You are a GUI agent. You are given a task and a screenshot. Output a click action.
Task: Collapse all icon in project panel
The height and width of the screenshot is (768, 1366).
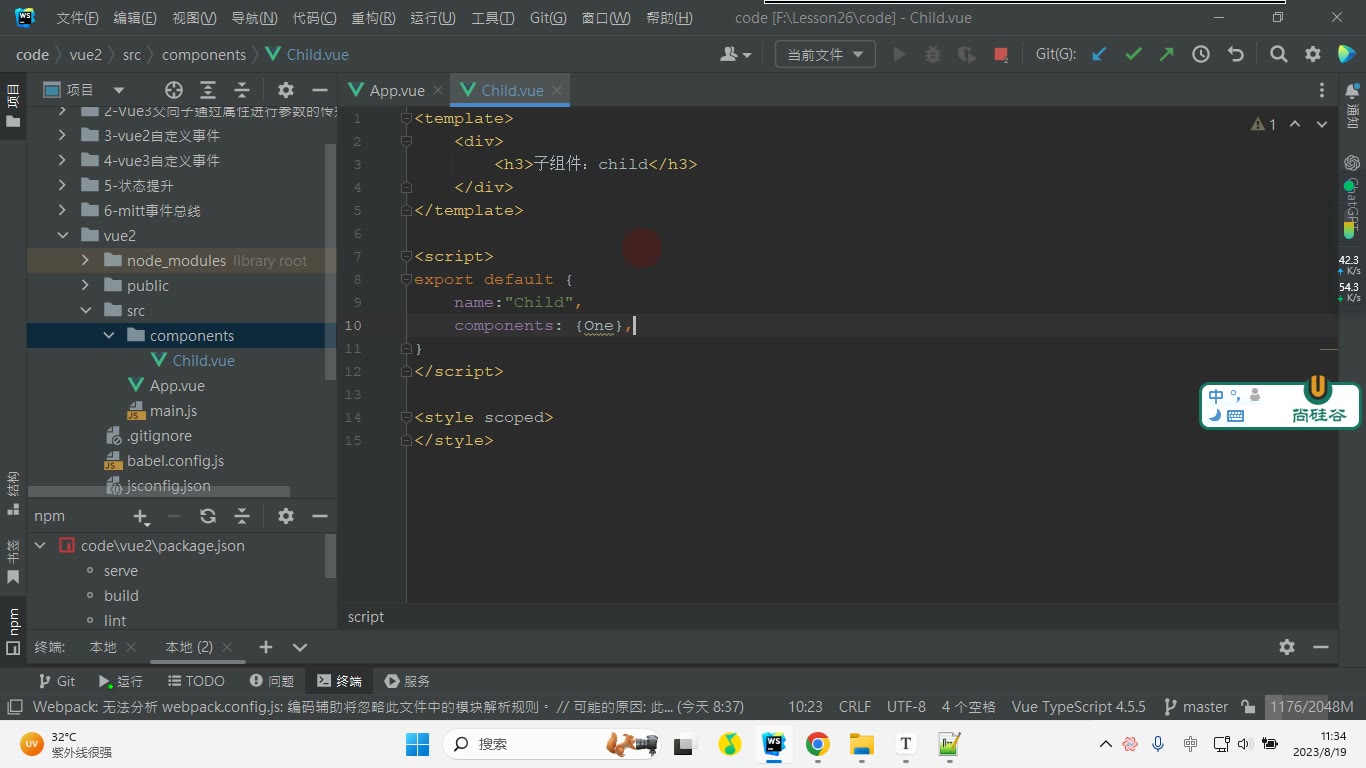[x=242, y=90]
